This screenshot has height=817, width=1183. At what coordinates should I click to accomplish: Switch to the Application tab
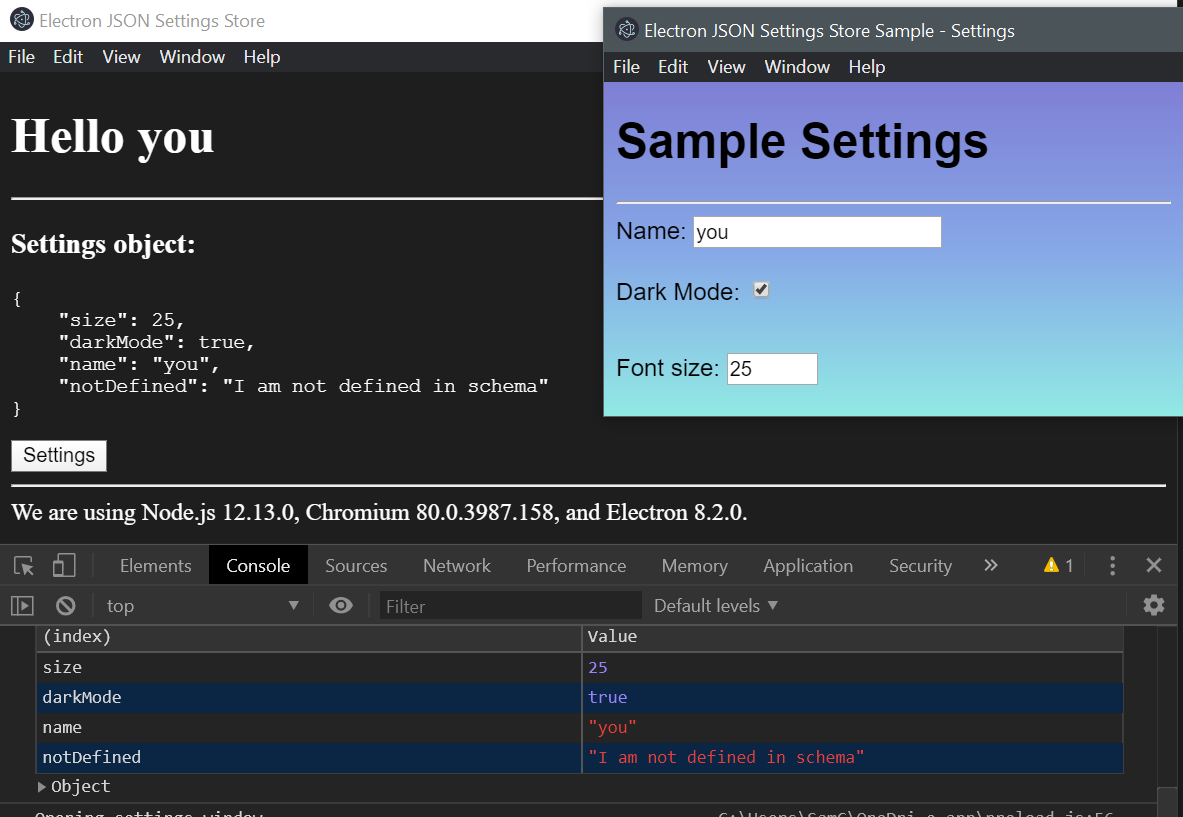808,566
